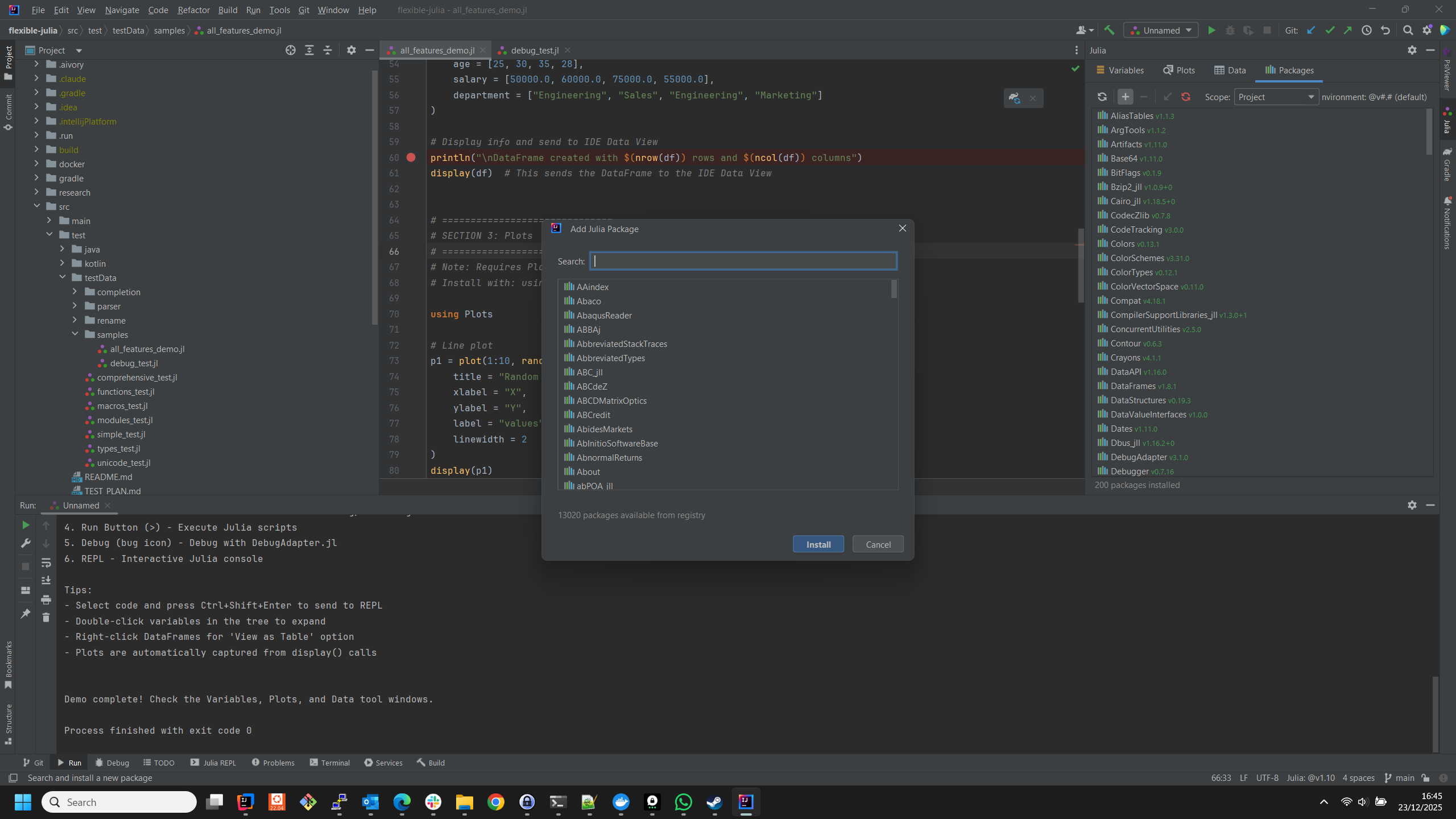Click the Rerun icon in Run panel
This screenshot has height=819, width=1456.
pyautogui.click(x=26, y=525)
